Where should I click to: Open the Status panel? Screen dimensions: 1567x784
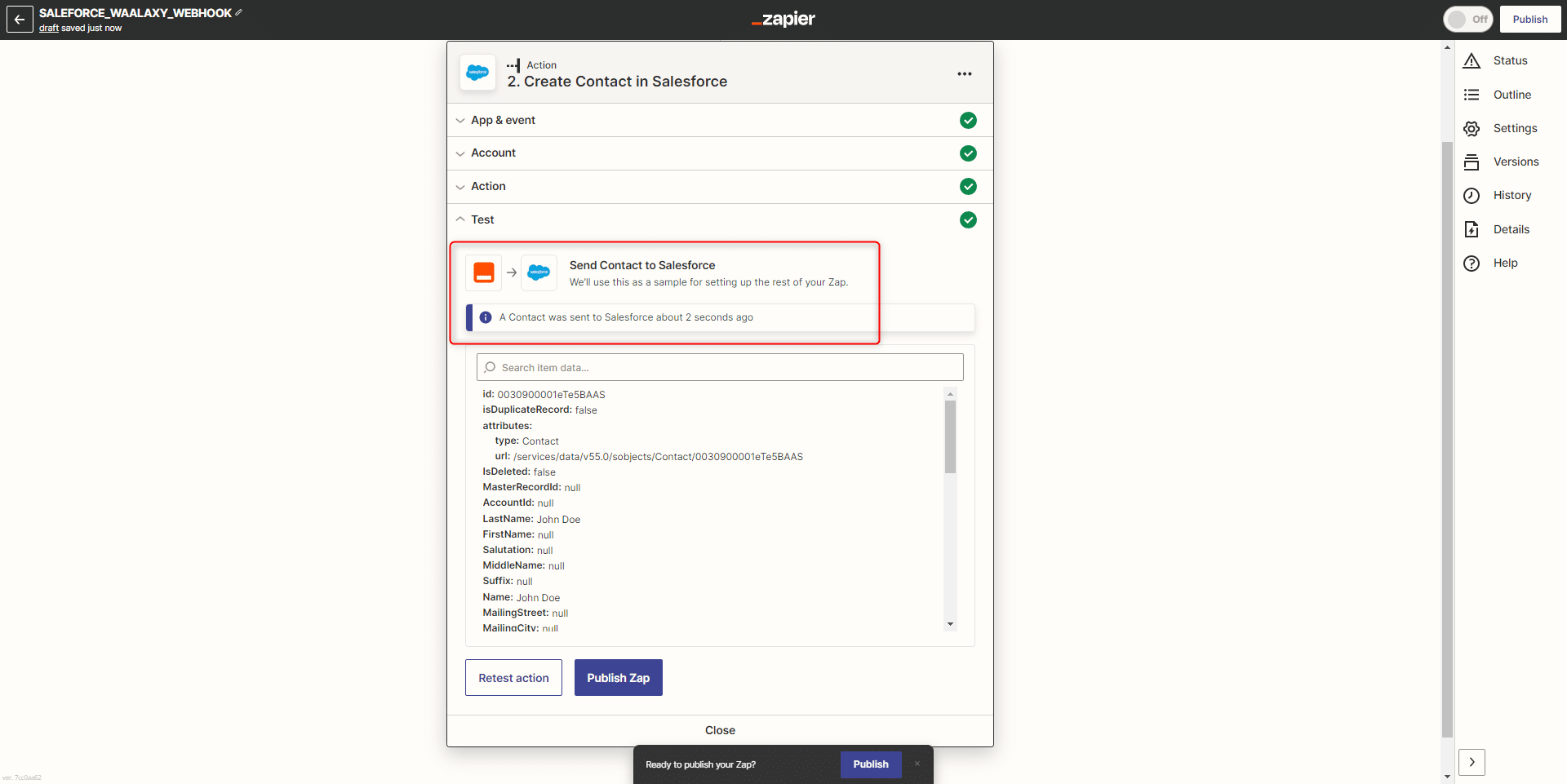tap(1509, 60)
